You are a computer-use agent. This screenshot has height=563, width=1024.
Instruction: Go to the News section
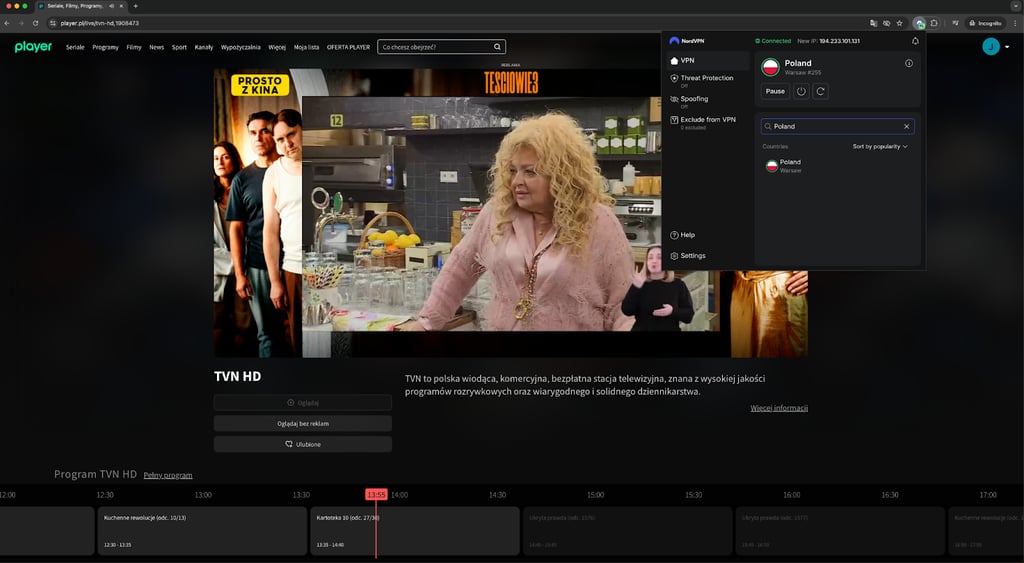point(157,47)
